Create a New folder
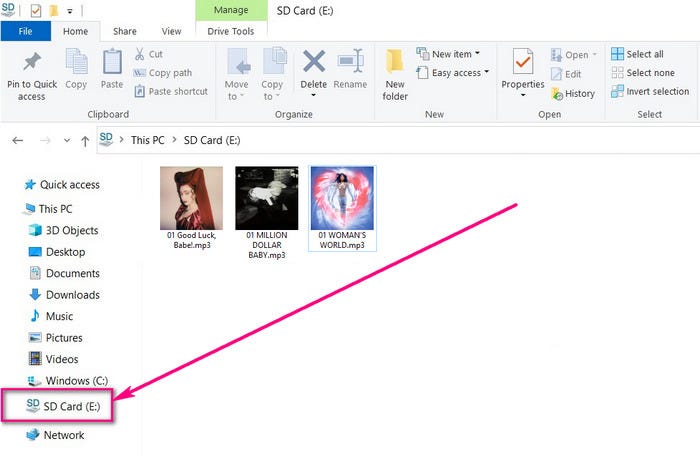This screenshot has height=457, width=700. tap(395, 75)
